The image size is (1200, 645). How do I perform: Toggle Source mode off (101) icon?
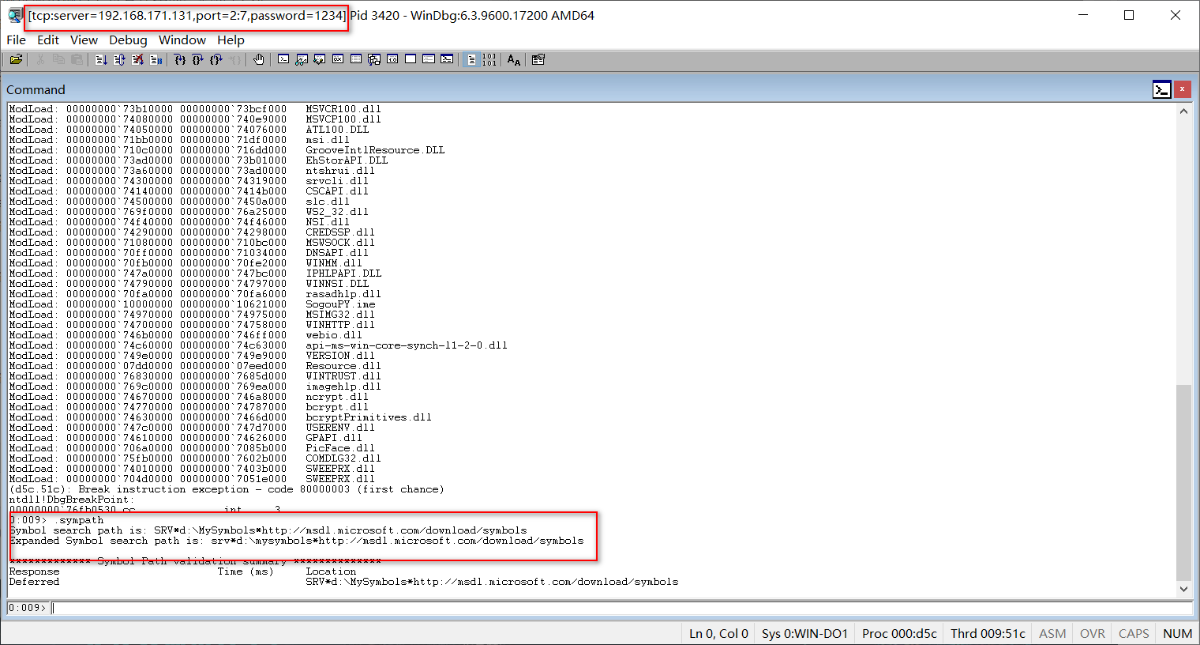click(489, 60)
